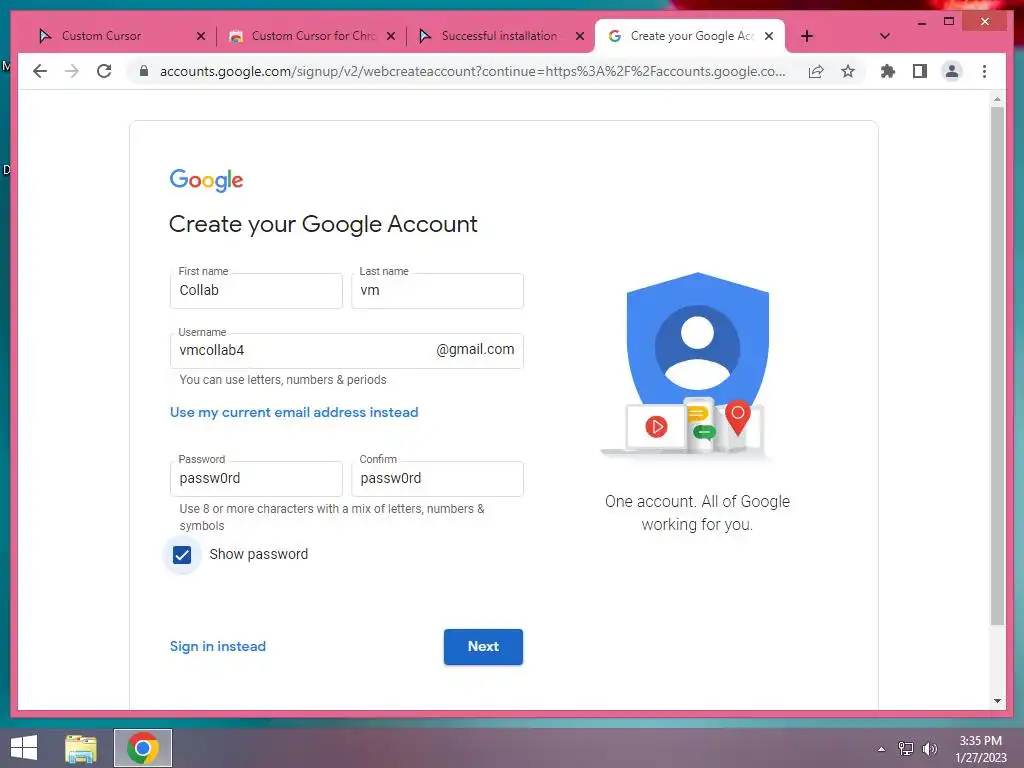Click the Show password label text

(x=259, y=554)
